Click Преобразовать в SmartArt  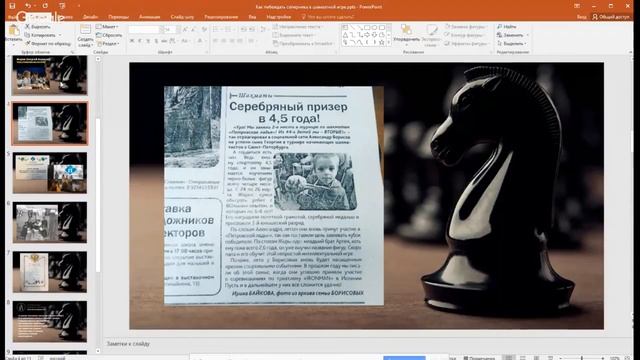(304, 43)
